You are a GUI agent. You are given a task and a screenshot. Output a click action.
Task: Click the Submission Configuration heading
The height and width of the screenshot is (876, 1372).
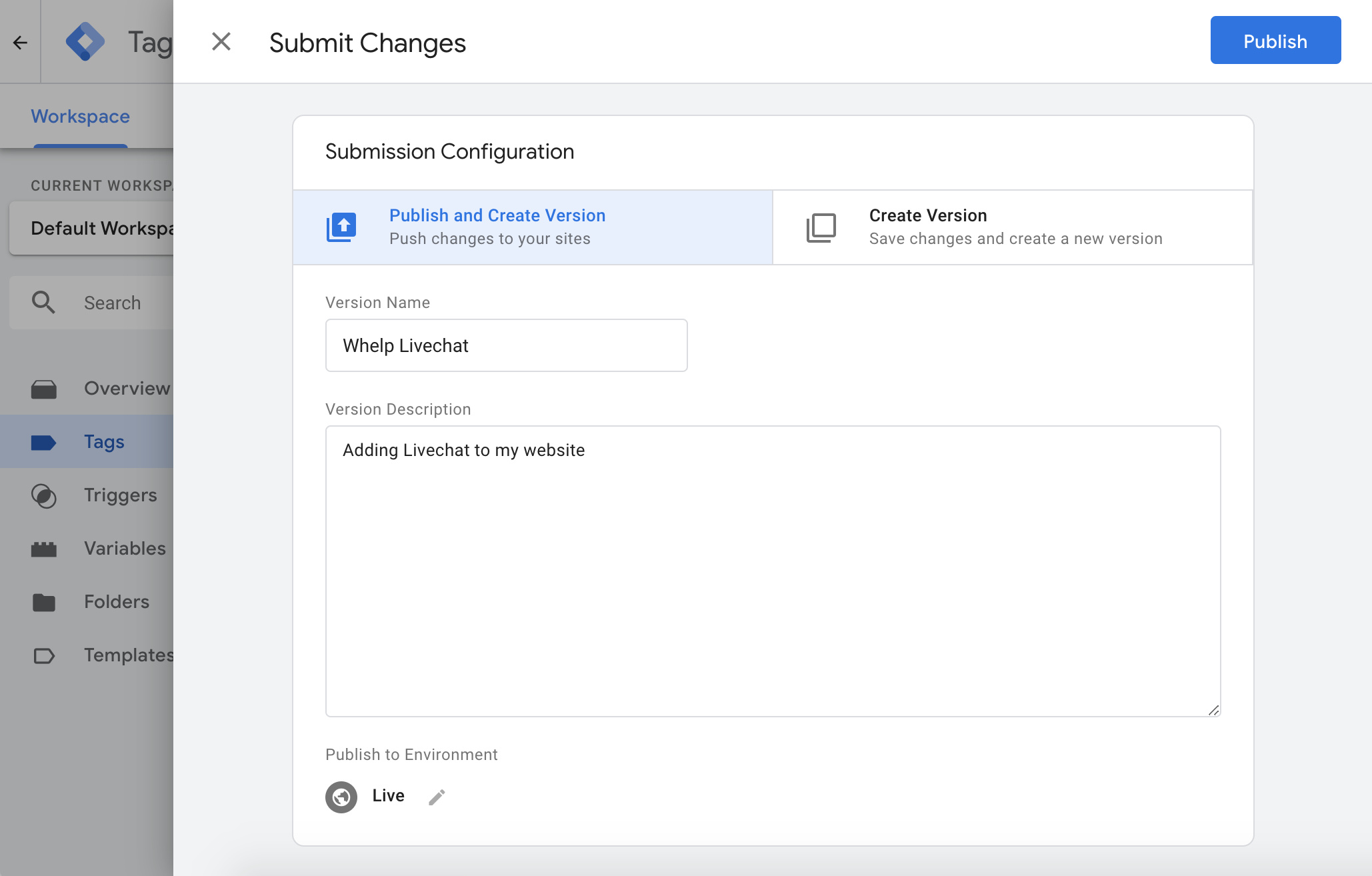tap(449, 152)
